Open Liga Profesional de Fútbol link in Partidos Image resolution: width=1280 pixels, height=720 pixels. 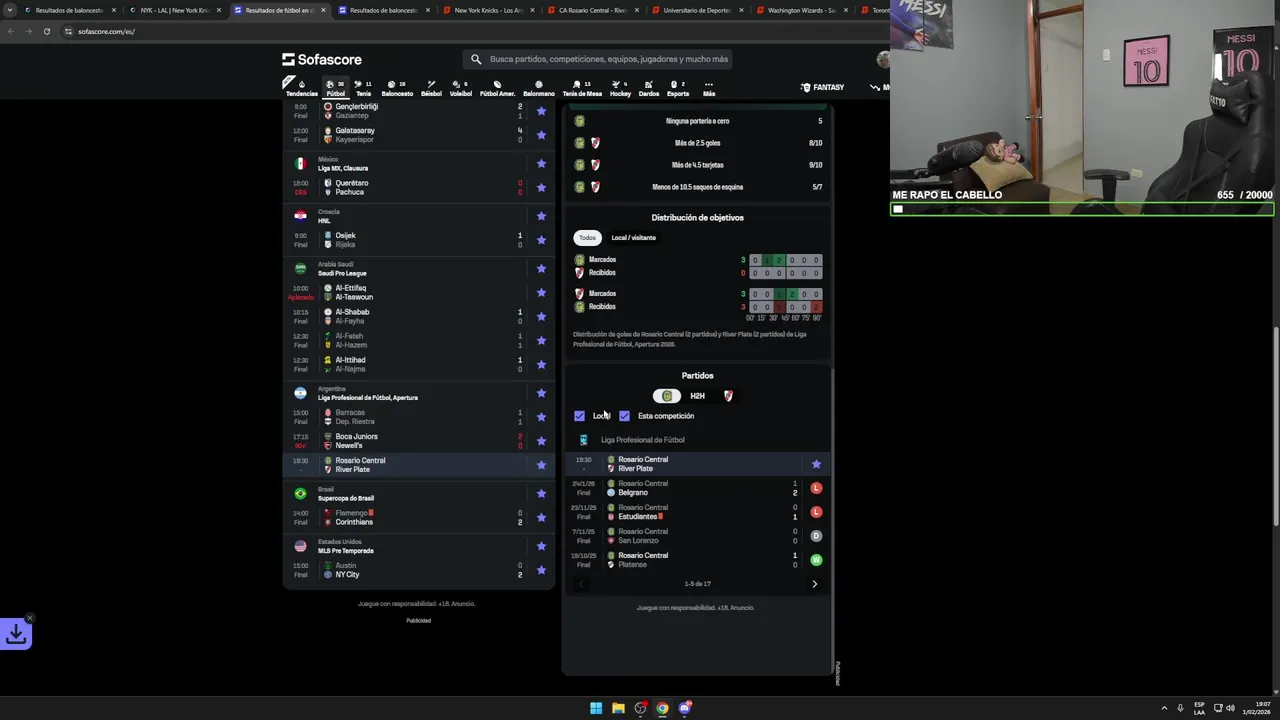coord(643,440)
